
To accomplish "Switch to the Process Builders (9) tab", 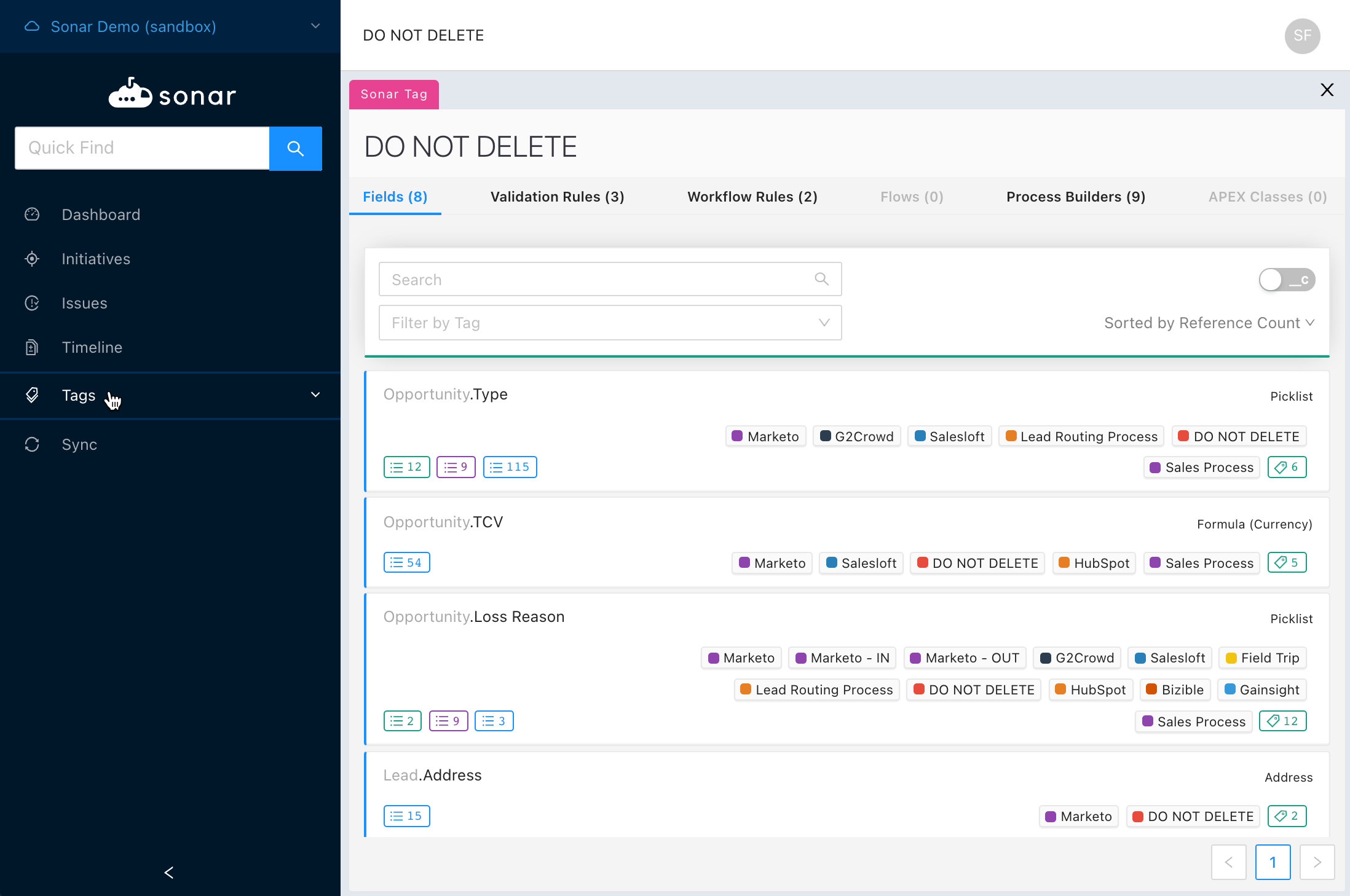I will [x=1075, y=197].
